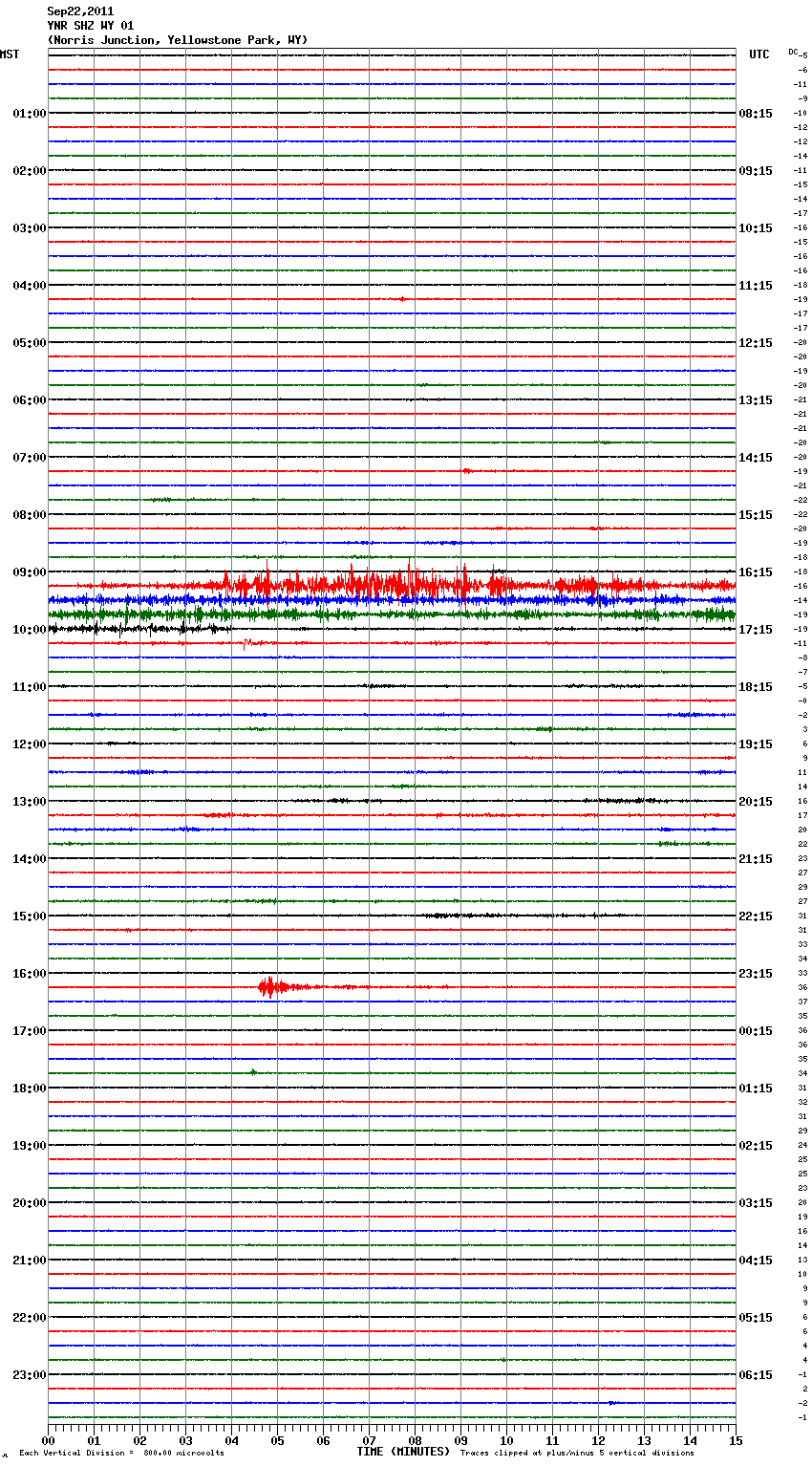Click minute "10" on the bottom time axis
Screen dimensions: 812x1466
tap(506, 1440)
